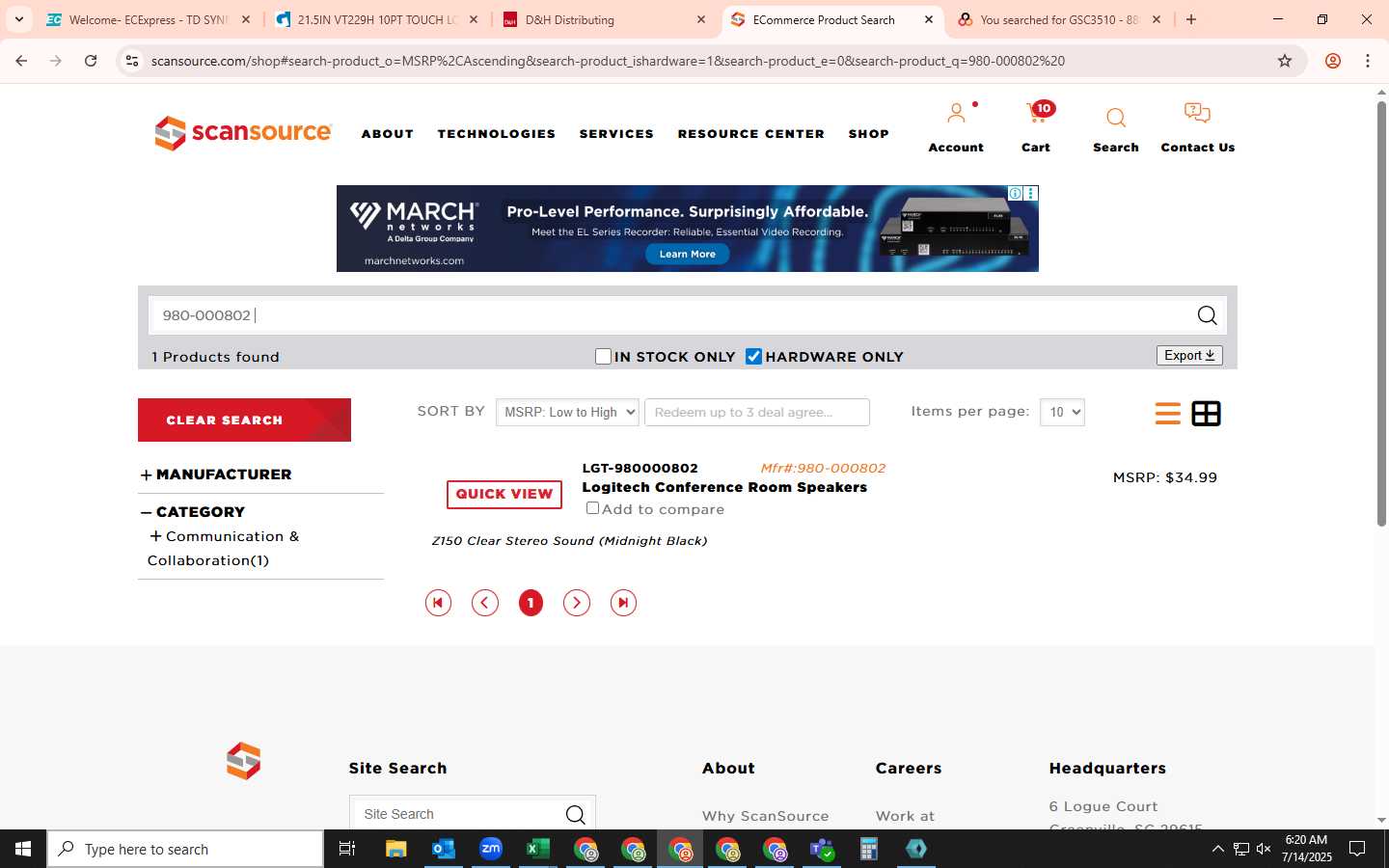The height and width of the screenshot is (868, 1389).
Task: Open Calculator from the taskbar
Action: [x=869, y=849]
